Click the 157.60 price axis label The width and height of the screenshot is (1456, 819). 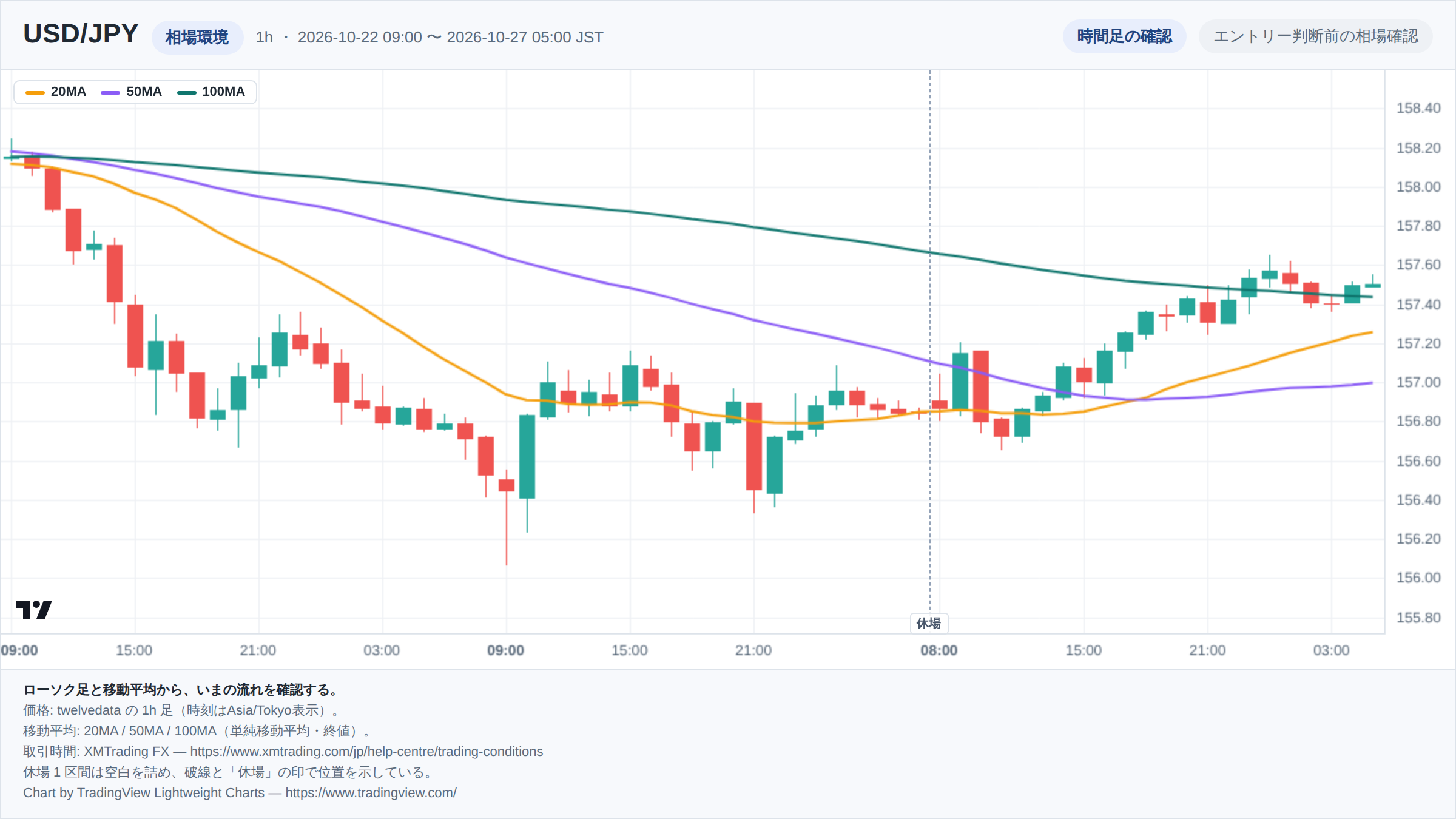[x=1418, y=265]
